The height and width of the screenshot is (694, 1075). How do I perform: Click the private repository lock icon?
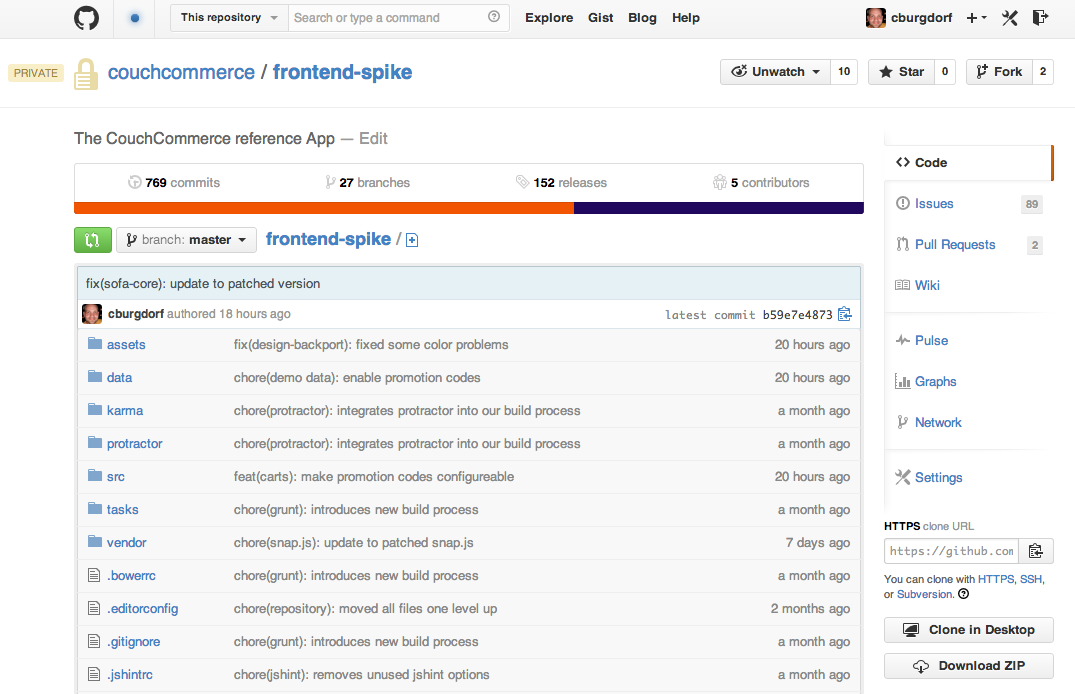[86, 74]
